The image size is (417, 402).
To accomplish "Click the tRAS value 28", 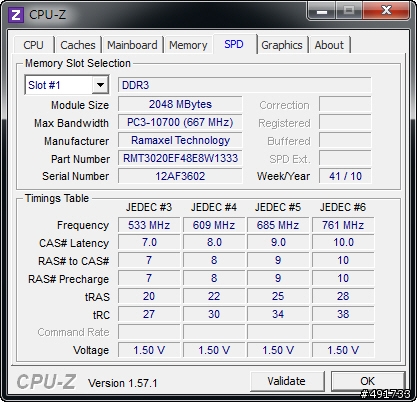I will [x=343, y=296].
